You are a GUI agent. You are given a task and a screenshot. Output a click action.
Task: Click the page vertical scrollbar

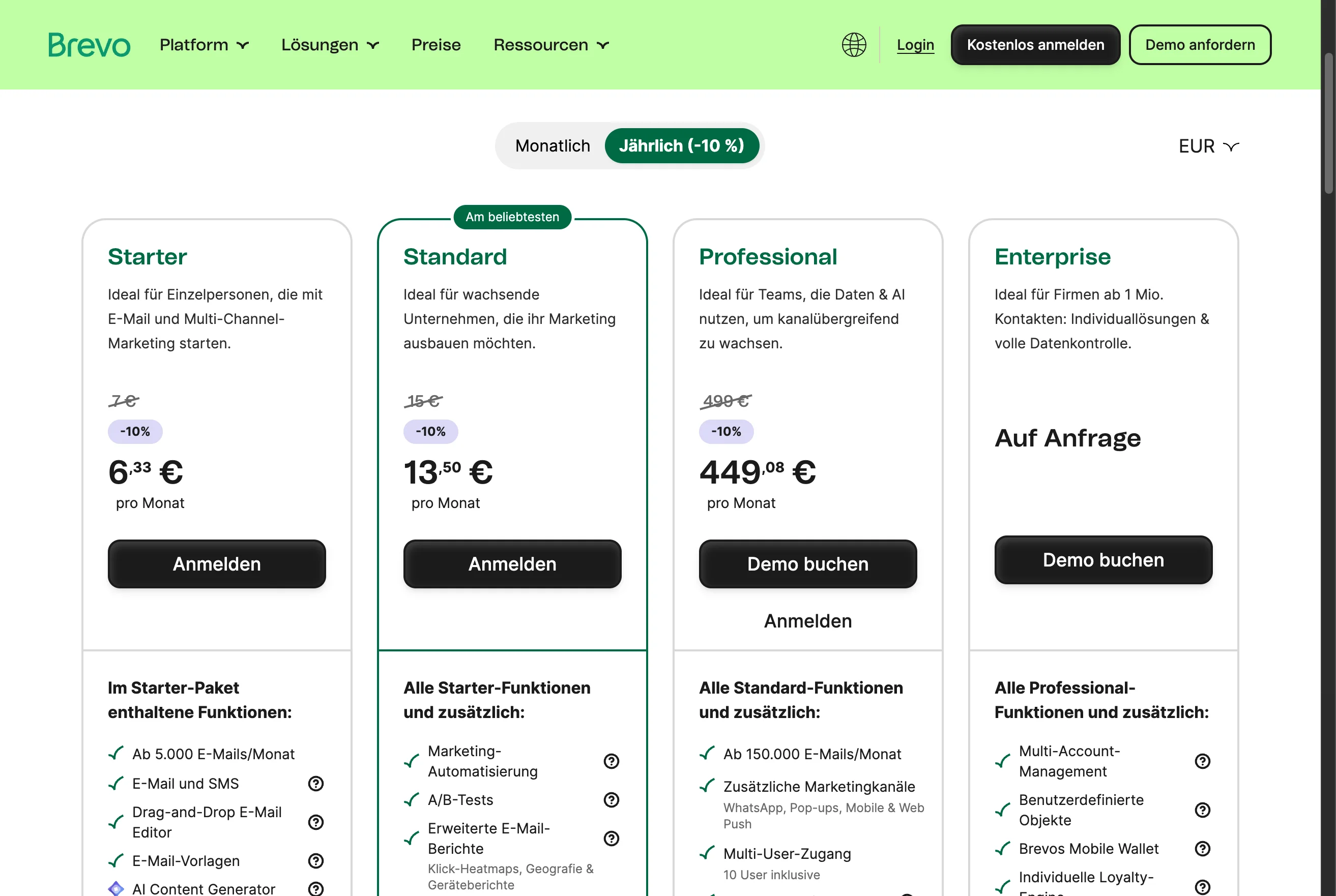pos(1328,123)
